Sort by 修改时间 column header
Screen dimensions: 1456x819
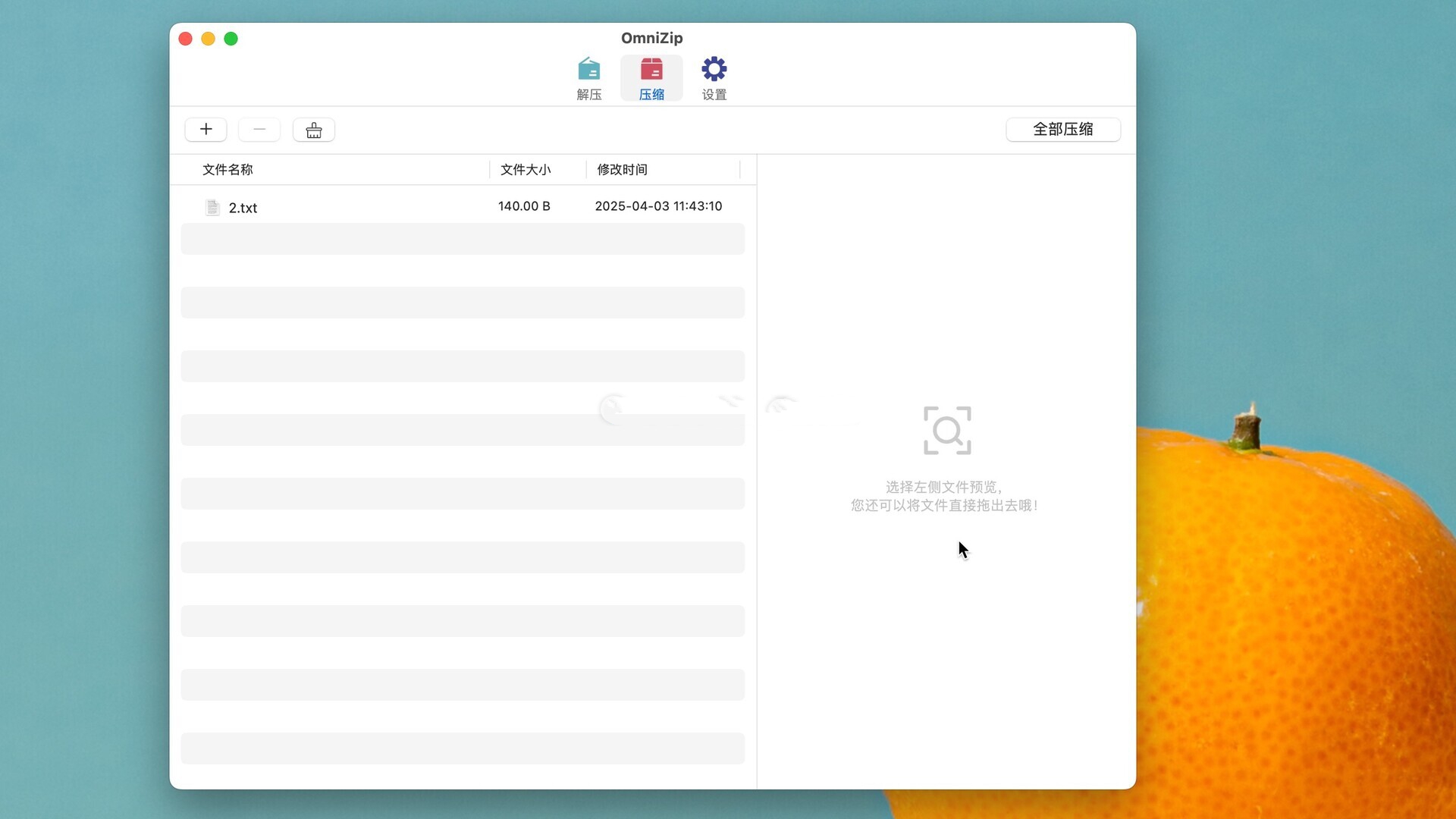point(622,170)
